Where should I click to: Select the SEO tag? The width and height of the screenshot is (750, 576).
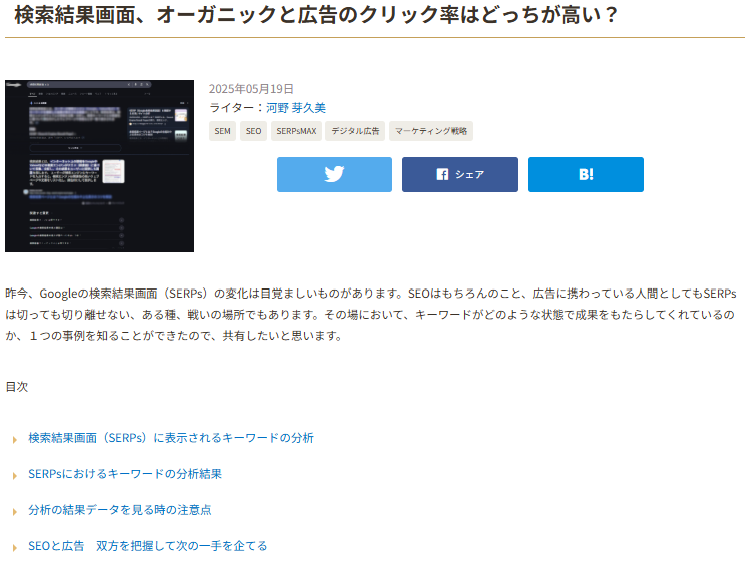253,131
